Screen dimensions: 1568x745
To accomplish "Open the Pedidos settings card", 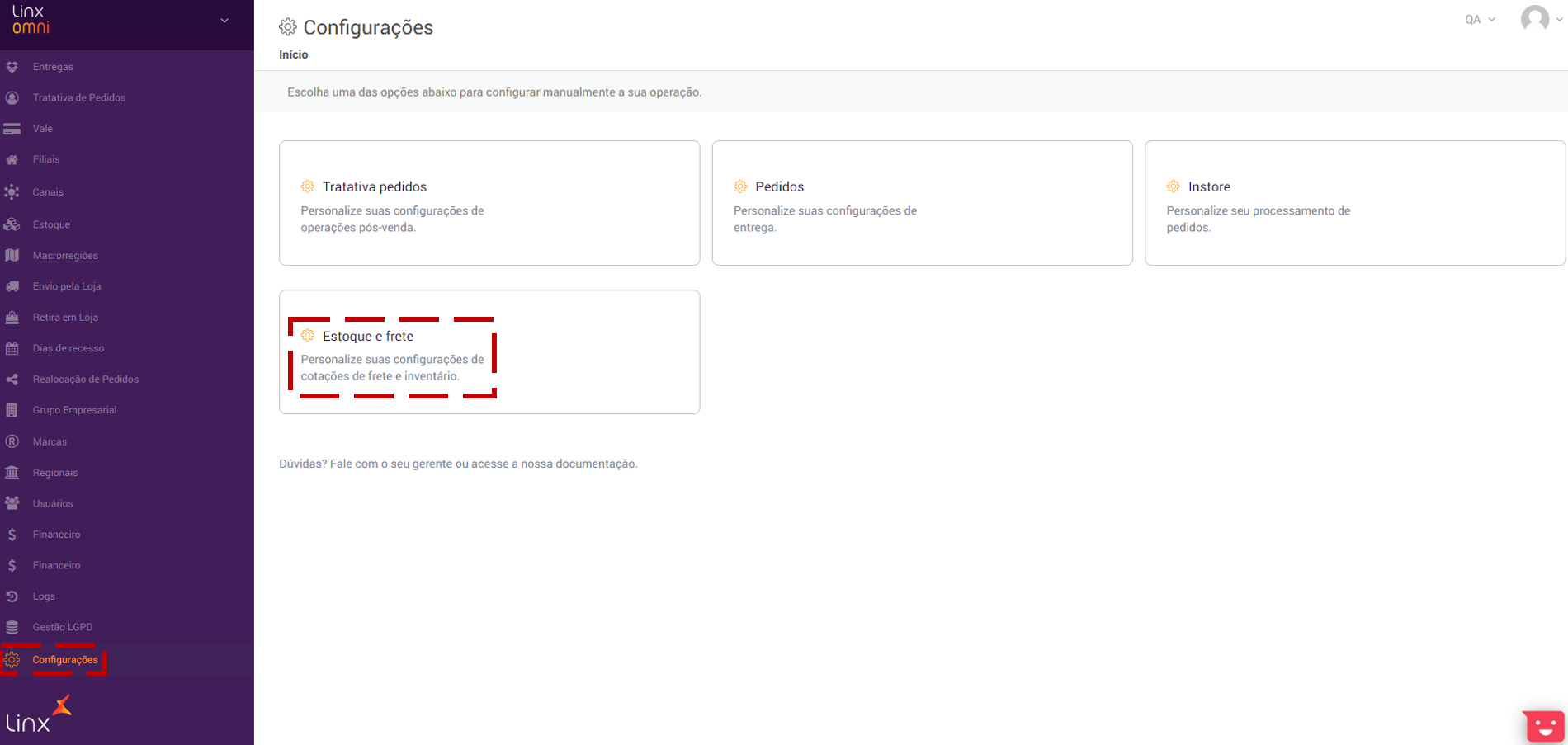I will click(922, 203).
